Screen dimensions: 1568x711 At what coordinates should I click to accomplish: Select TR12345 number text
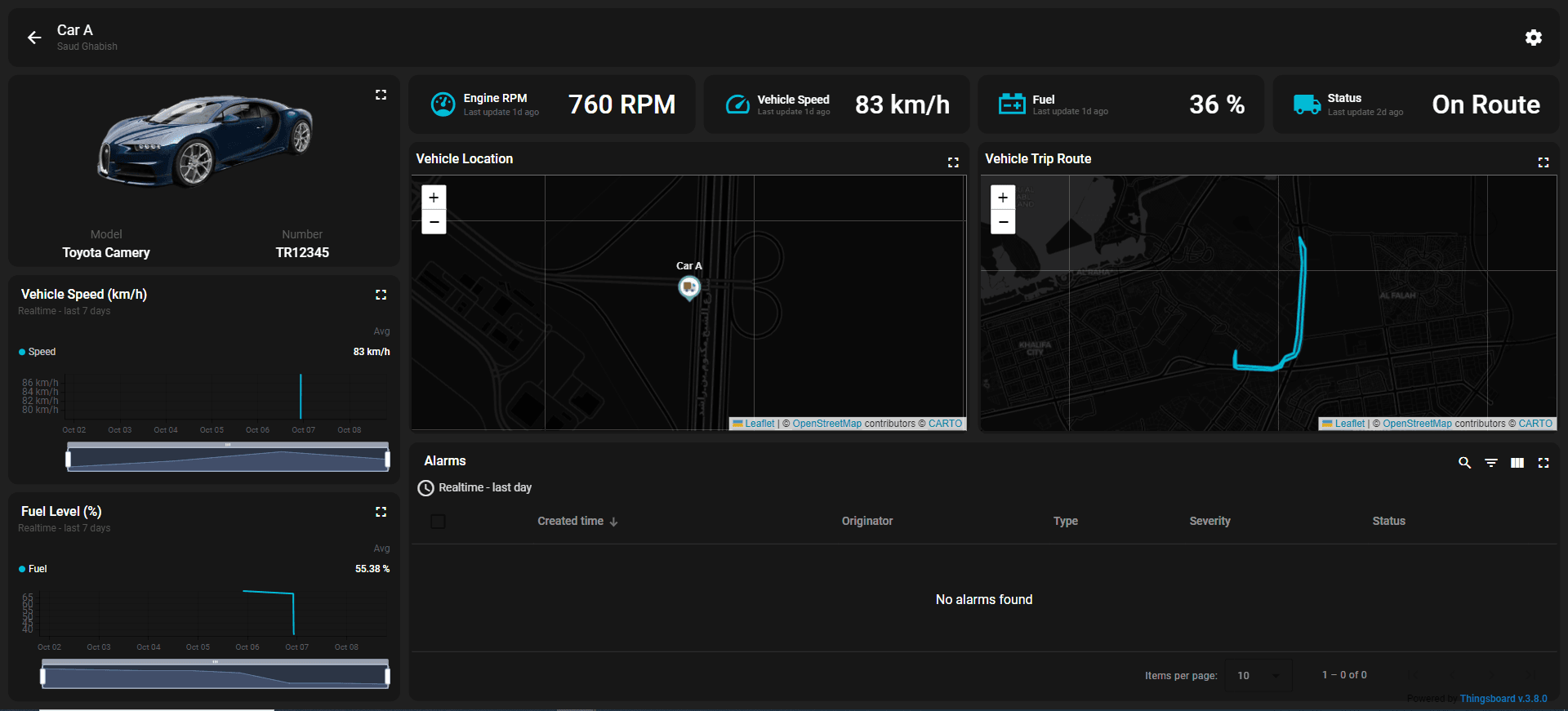pos(302,253)
